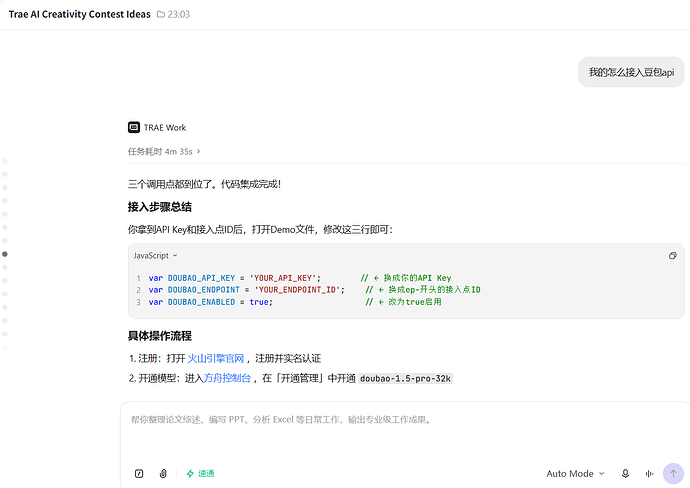Open the Auto Mode dropdown
Screen dimensions: 690x488
[x=575, y=473]
